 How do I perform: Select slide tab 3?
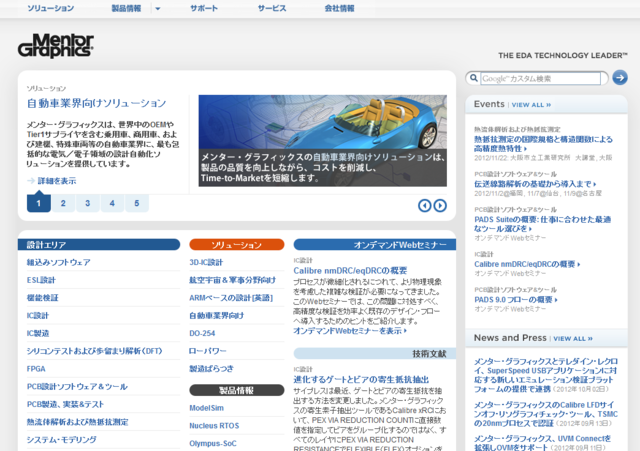(88, 203)
